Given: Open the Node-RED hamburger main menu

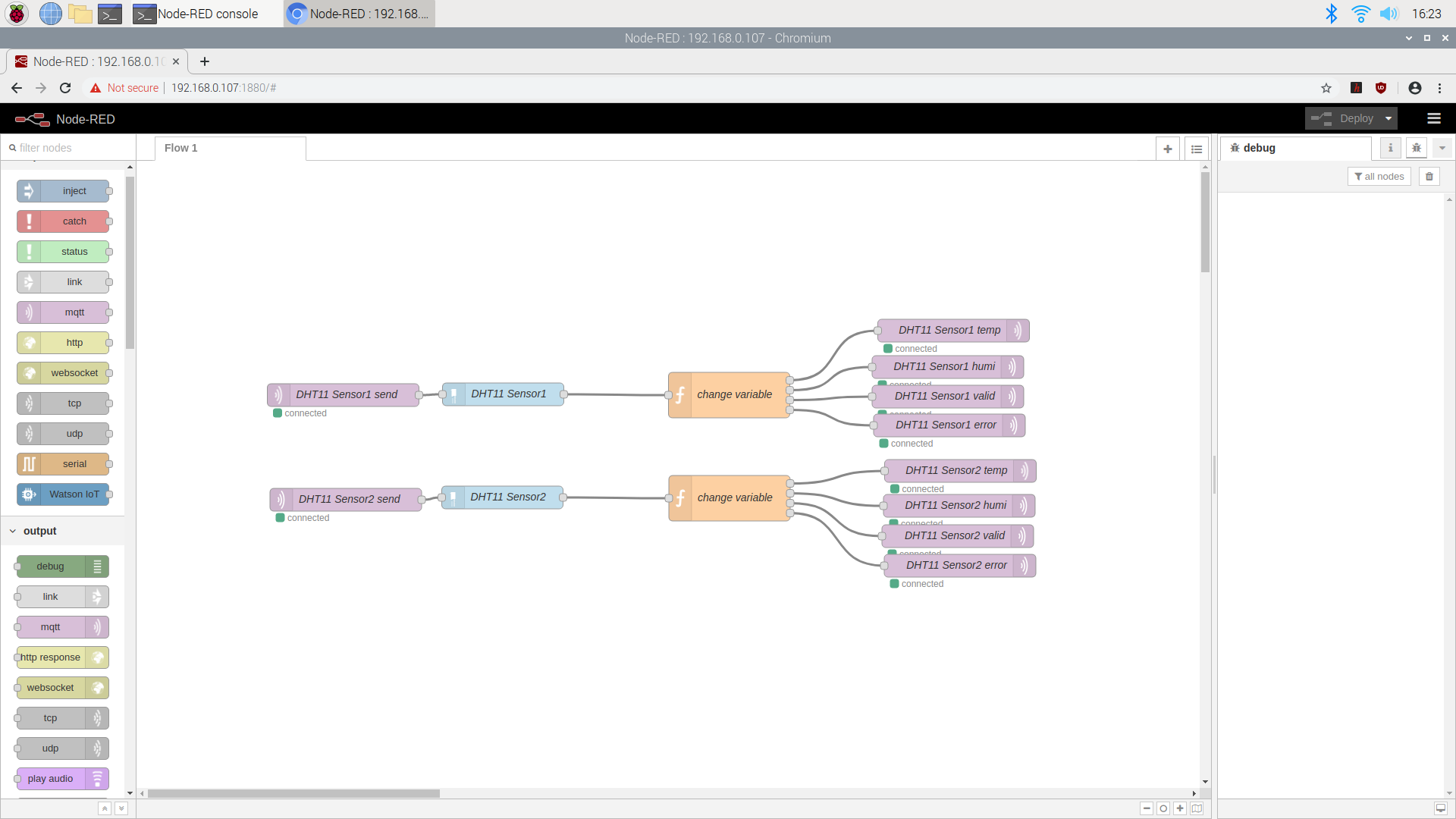Looking at the screenshot, I should 1433,118.
